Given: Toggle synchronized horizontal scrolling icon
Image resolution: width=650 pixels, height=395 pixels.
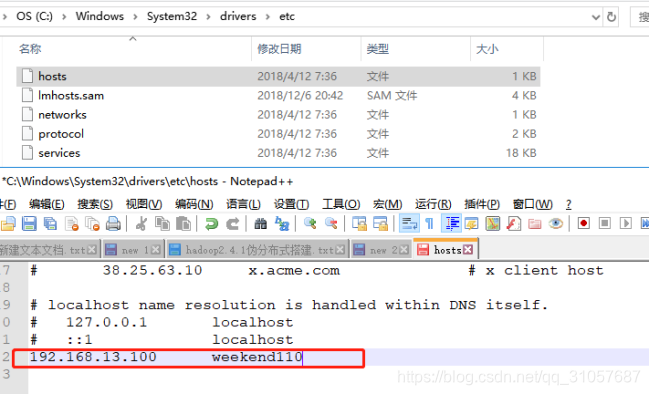Looking at the screenshot, I should [380, 224].
